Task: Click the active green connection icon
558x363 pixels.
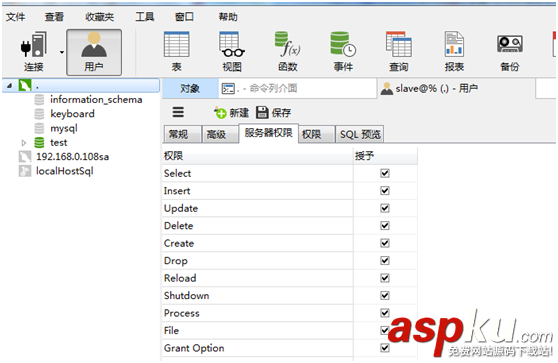Action: click(x=25, y=85)
